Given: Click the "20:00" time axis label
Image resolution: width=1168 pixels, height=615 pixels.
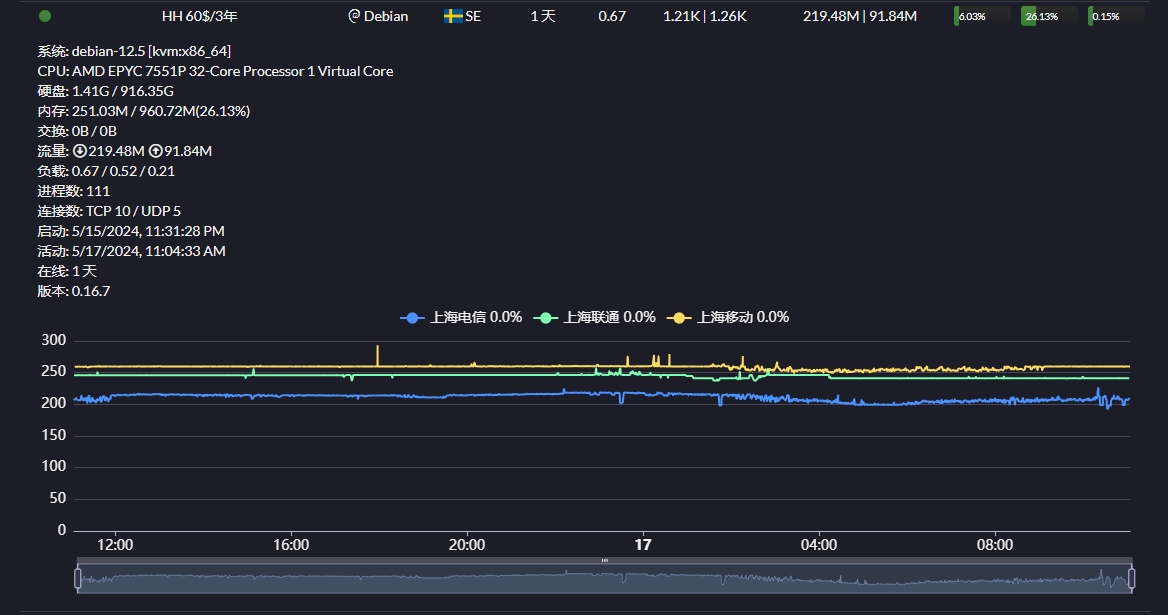Looking at the screenshot, I should pyautogui.click(x=467, y=545).
